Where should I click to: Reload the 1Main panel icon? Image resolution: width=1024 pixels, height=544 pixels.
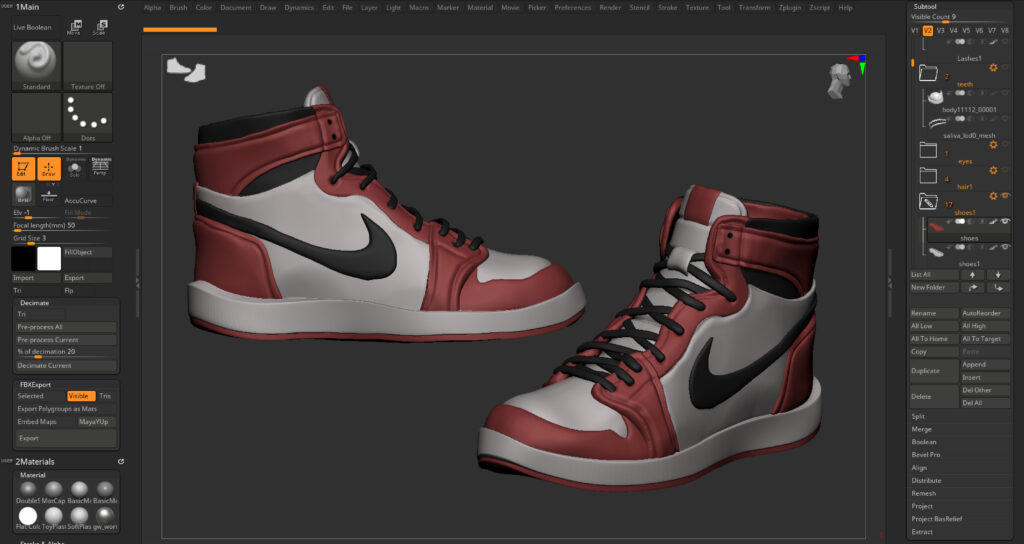click(x=121, y=7)
